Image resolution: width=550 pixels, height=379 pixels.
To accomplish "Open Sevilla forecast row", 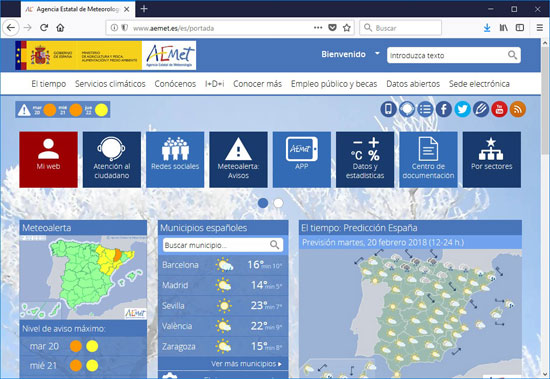I will point(223,306).
